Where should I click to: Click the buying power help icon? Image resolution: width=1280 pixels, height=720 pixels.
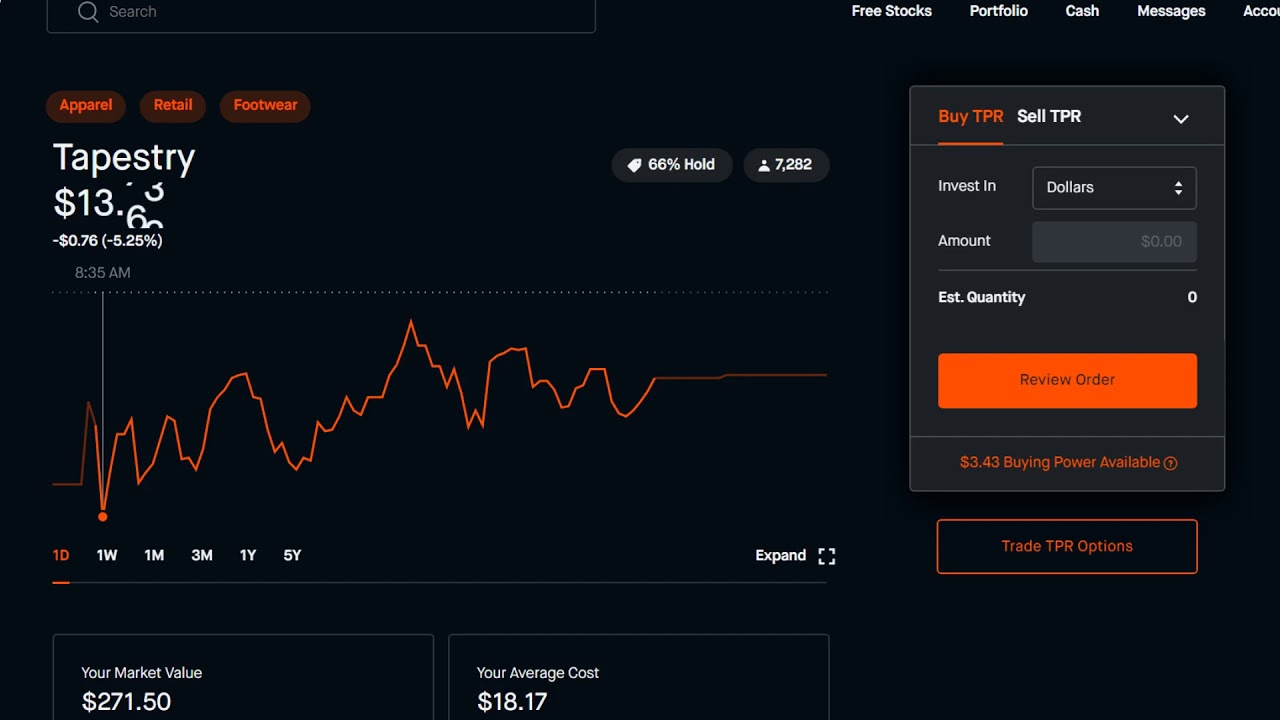click(1171, 463)
